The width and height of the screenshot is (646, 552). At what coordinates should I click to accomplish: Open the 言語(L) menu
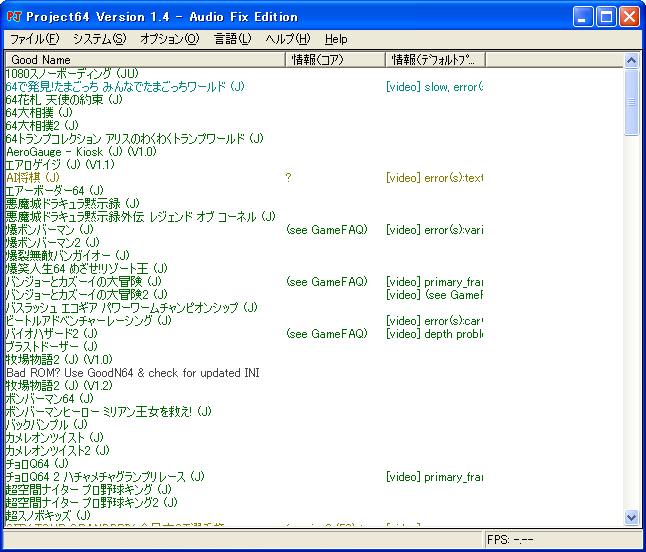(233, 39)
